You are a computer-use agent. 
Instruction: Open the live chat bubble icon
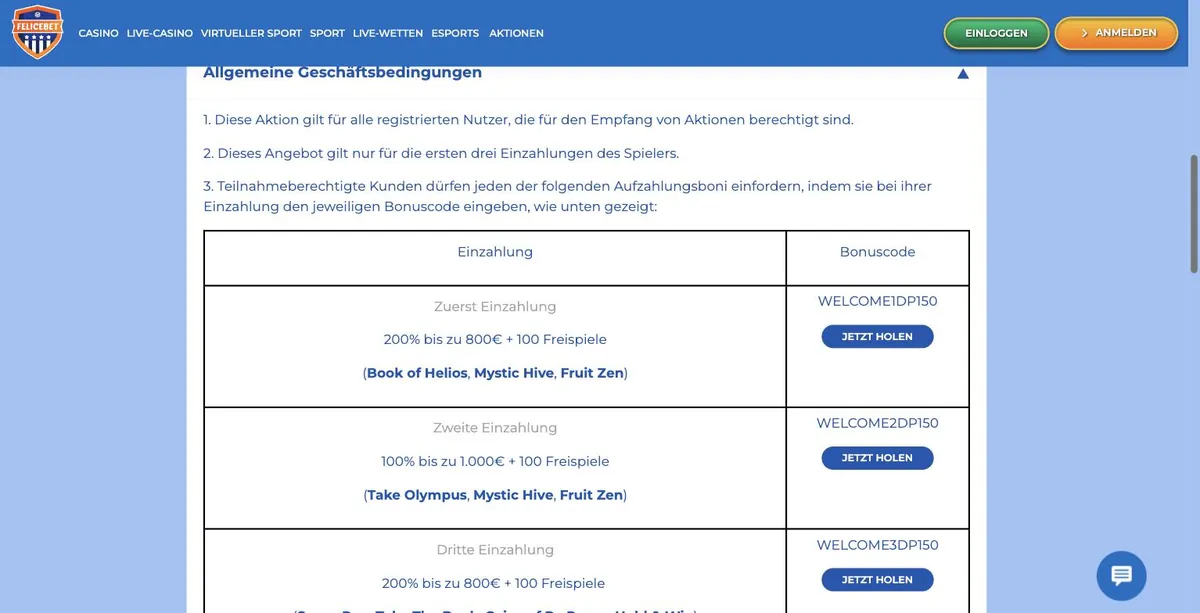(x=1121, y=575)
